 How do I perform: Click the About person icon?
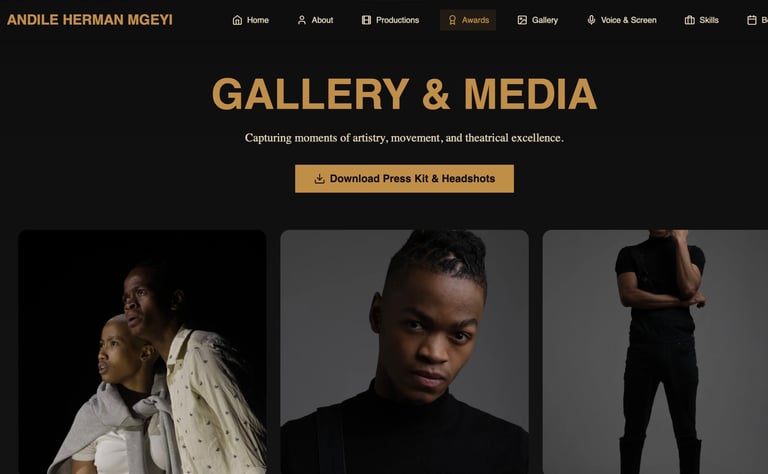click(x=302, y=20)
